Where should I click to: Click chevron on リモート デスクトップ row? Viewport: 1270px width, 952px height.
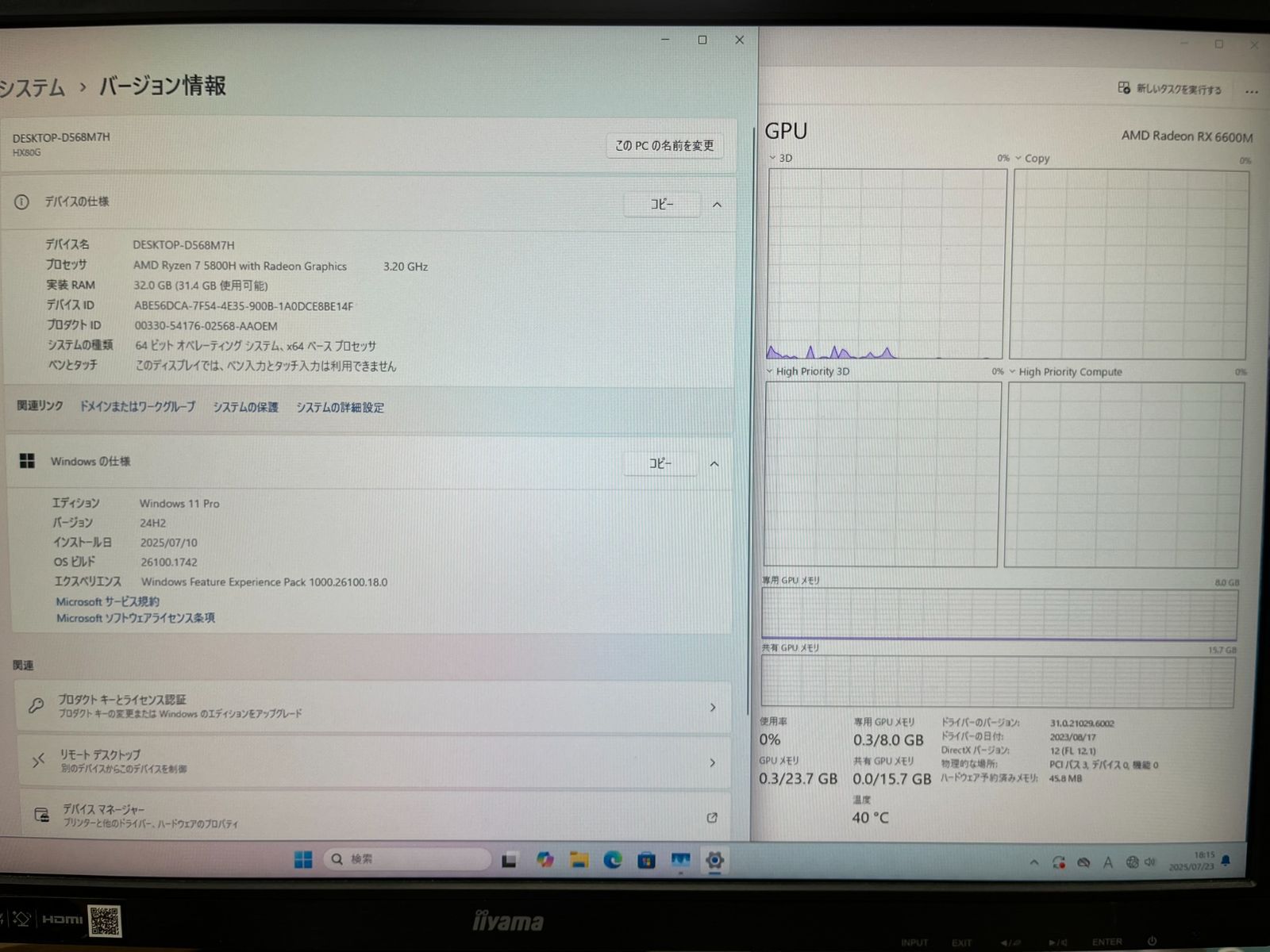[713, 763]
